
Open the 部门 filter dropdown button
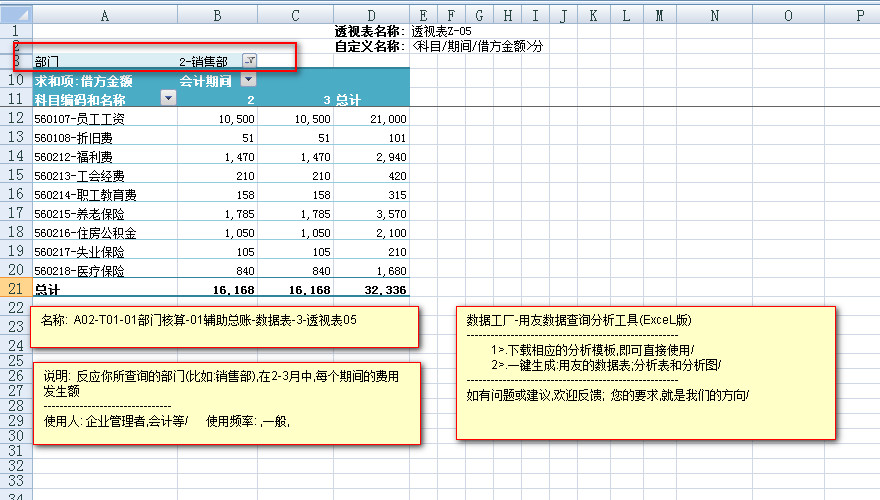[x=250, y=61]
